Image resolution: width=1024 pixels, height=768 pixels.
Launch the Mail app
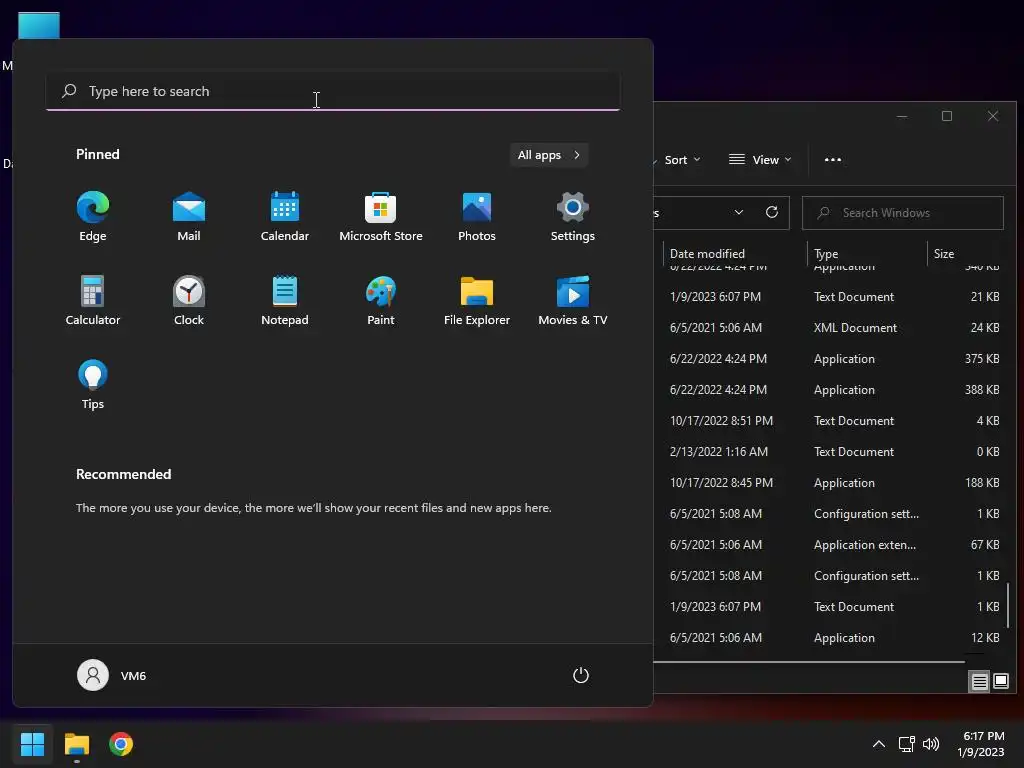click(189, 217)
